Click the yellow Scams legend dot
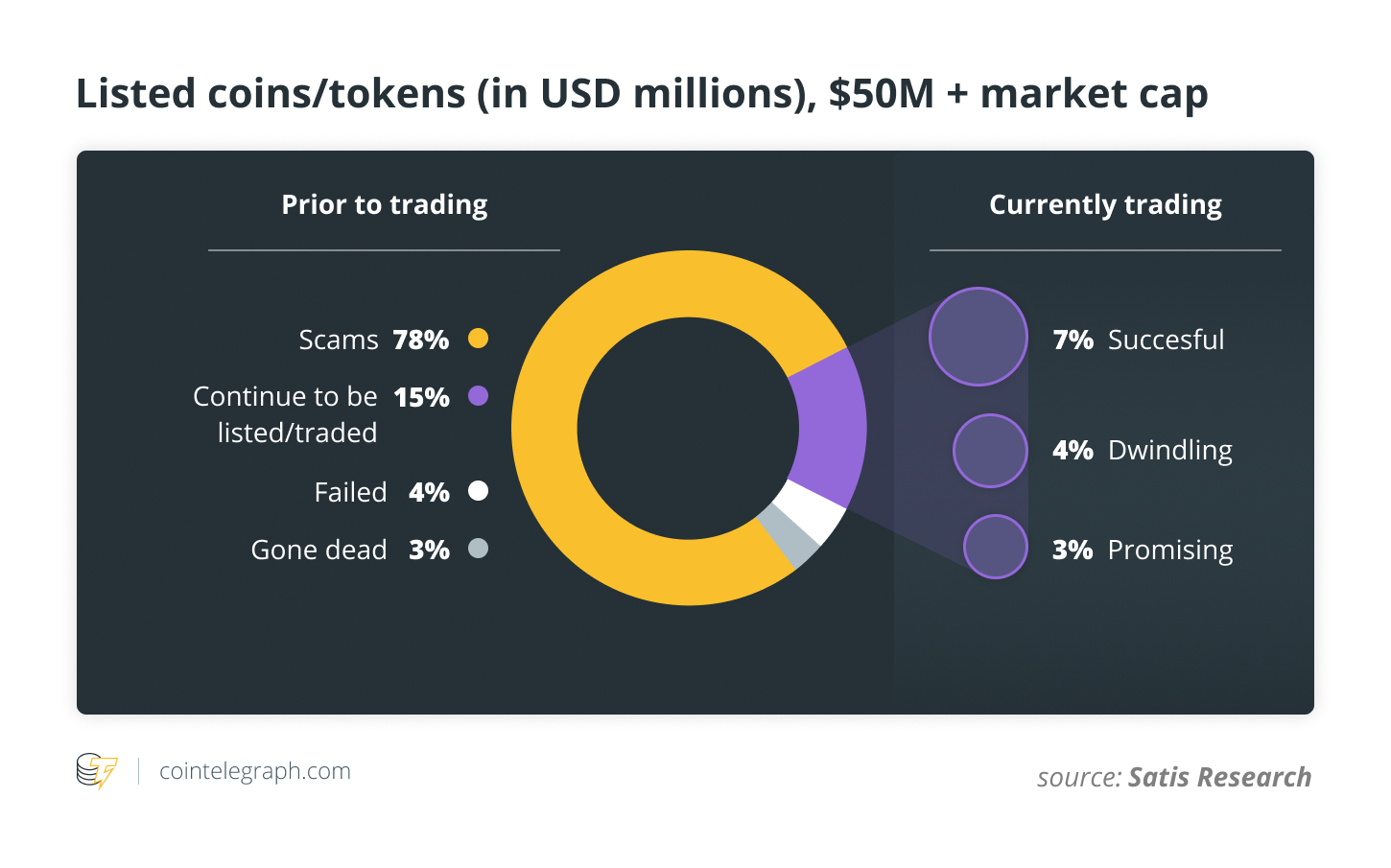 [x=478, y=339]
